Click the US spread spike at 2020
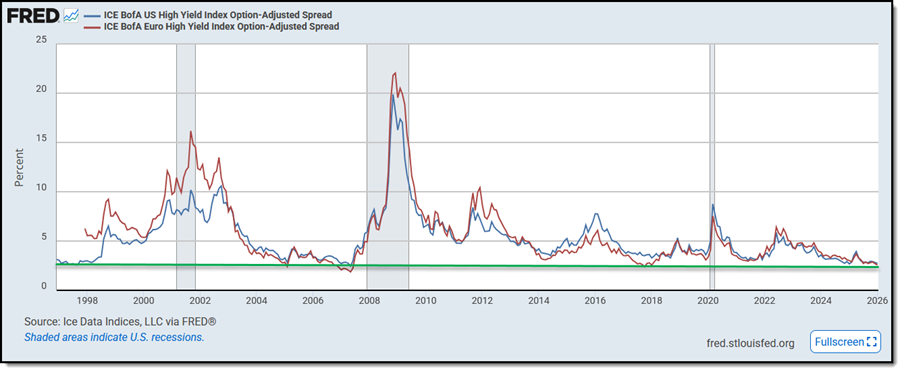This screenshot has width=902, height=372. click(x=713, y=205)
